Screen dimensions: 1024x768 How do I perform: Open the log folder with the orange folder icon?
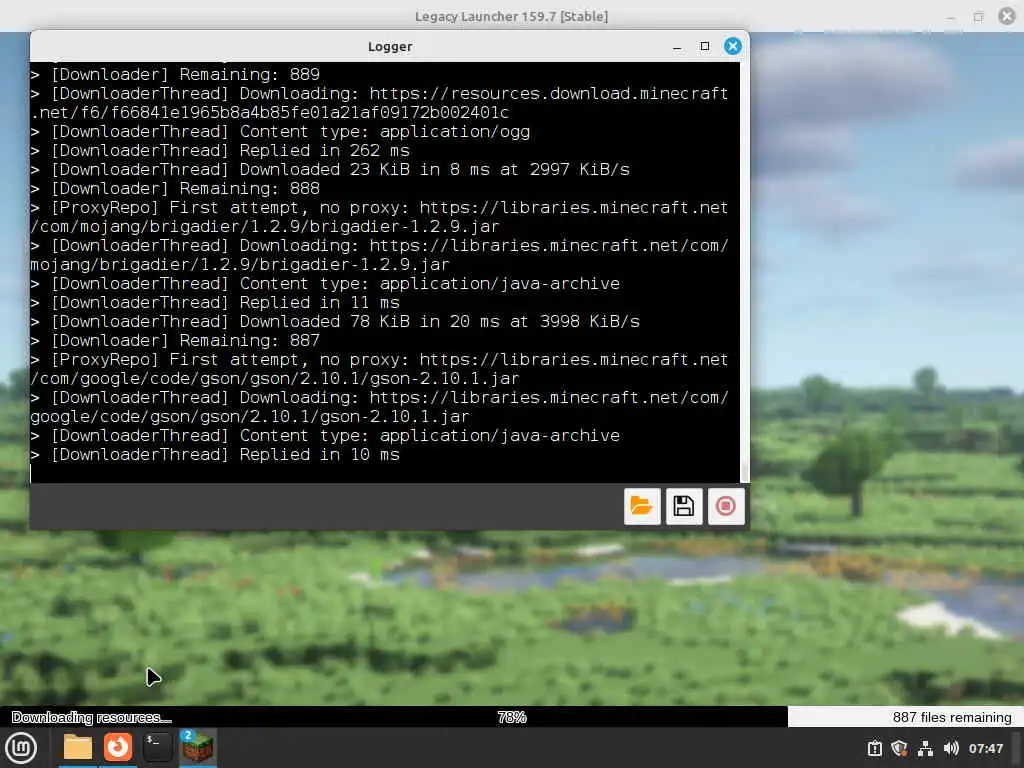click(x=642, y=506)
